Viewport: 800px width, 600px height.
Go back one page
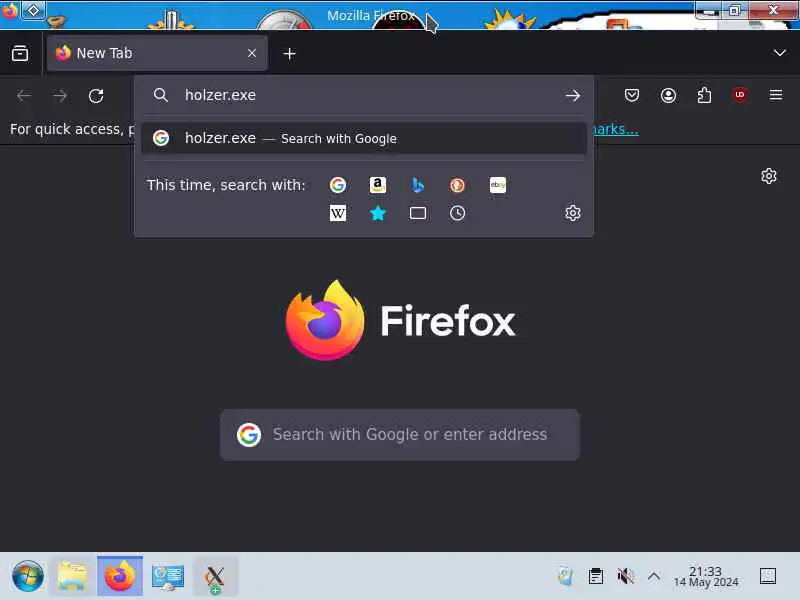[x=24, y=95]
